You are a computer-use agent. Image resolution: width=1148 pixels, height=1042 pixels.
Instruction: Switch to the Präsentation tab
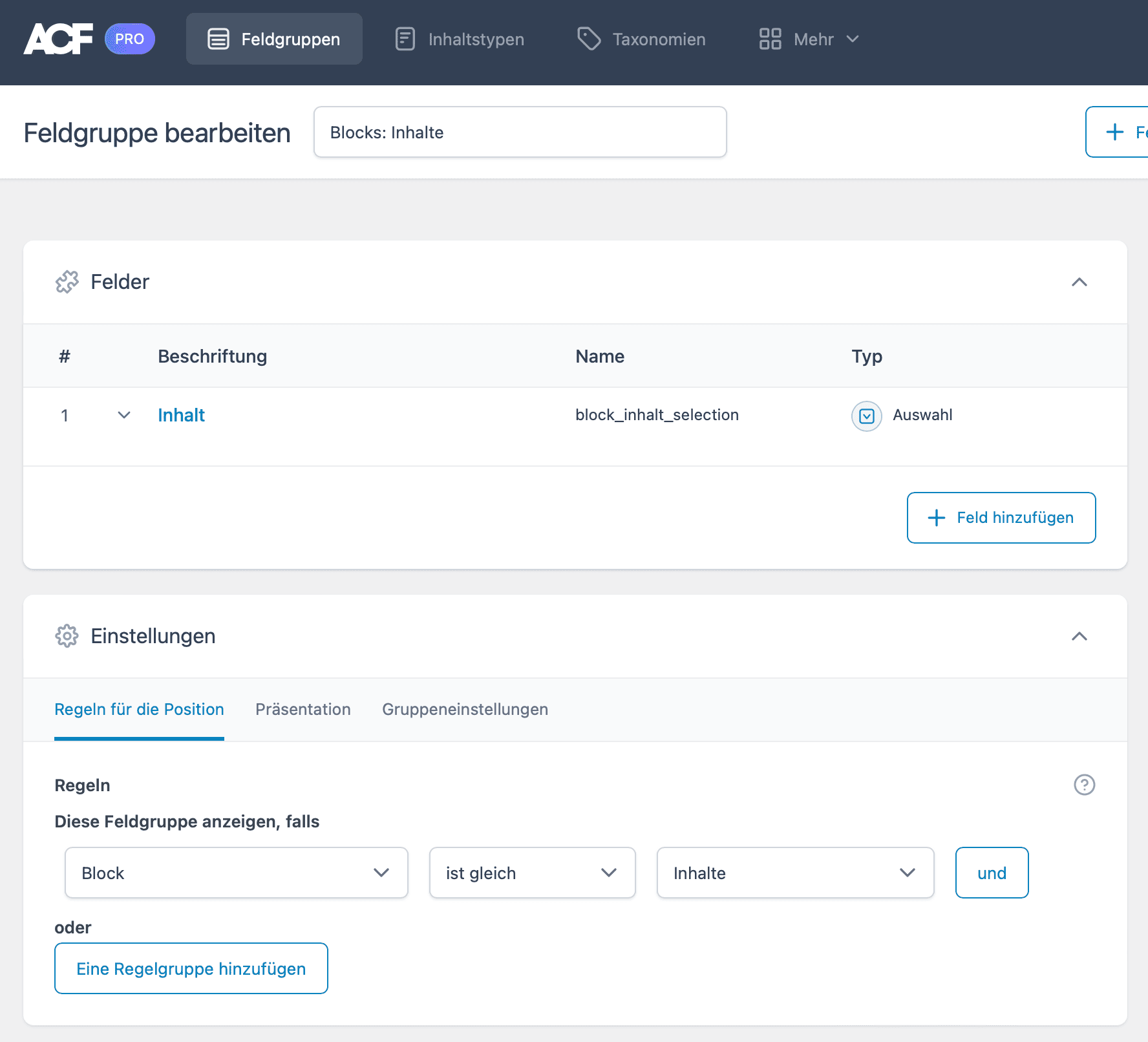point(303,709)
